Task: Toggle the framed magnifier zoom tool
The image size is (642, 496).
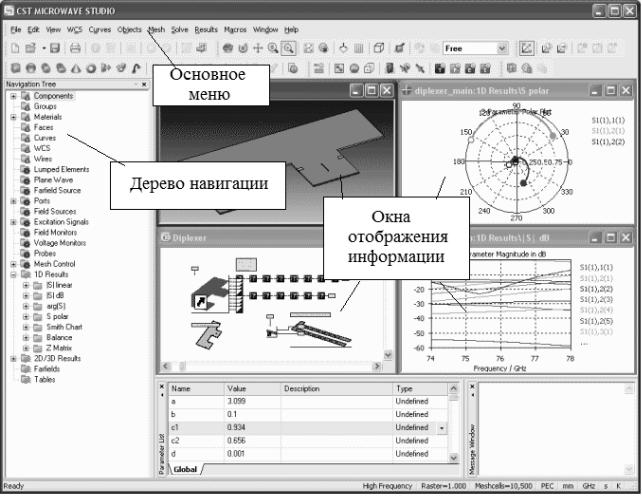Action: click(288, 48)
